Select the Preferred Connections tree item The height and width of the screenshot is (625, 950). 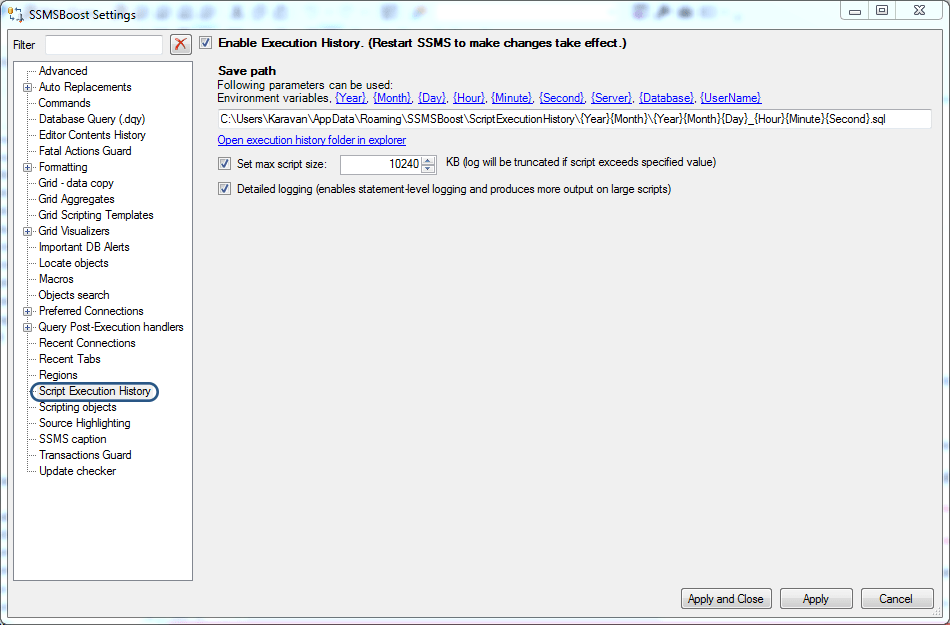[91, 311]
